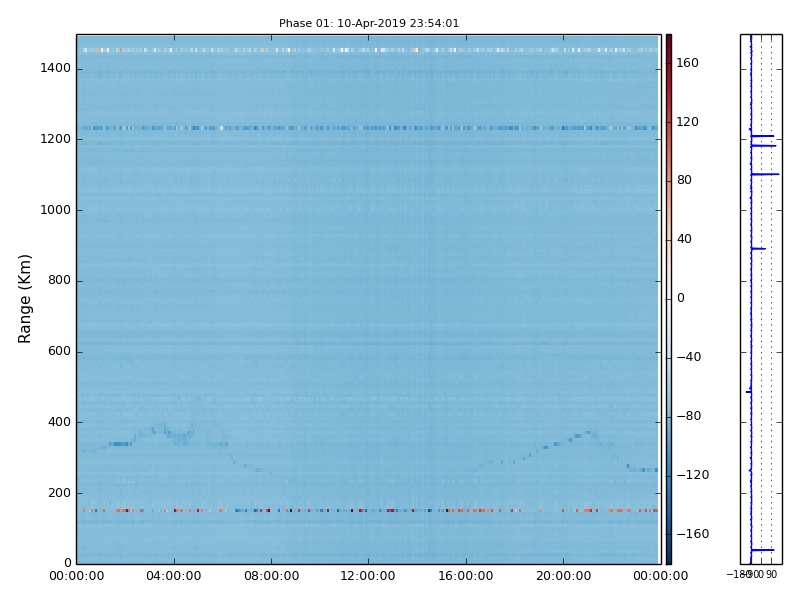Viewport: 800px width, 600px height.
Task: Click the colorbar label 40
Action: click(x=684, y=239)
